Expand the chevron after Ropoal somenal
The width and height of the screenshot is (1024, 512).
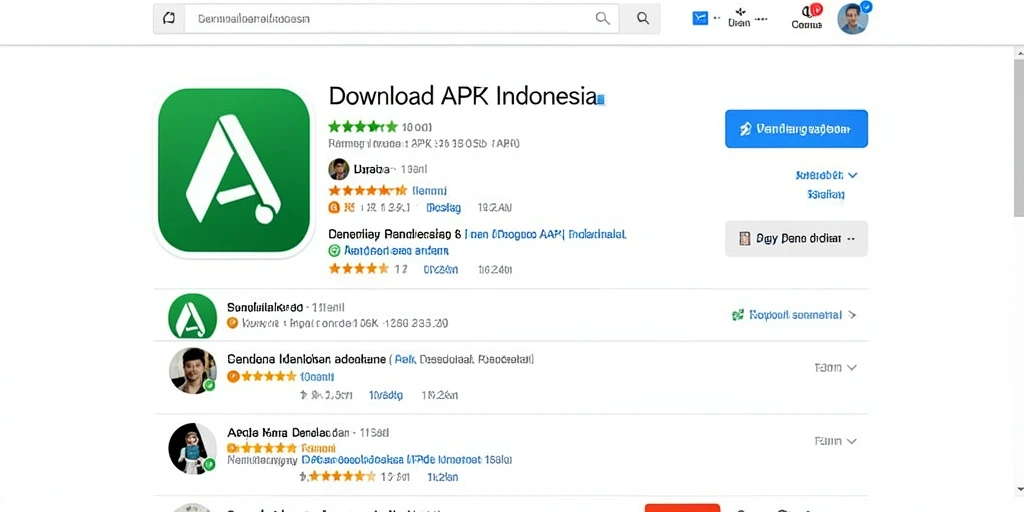tap(852, 315)
